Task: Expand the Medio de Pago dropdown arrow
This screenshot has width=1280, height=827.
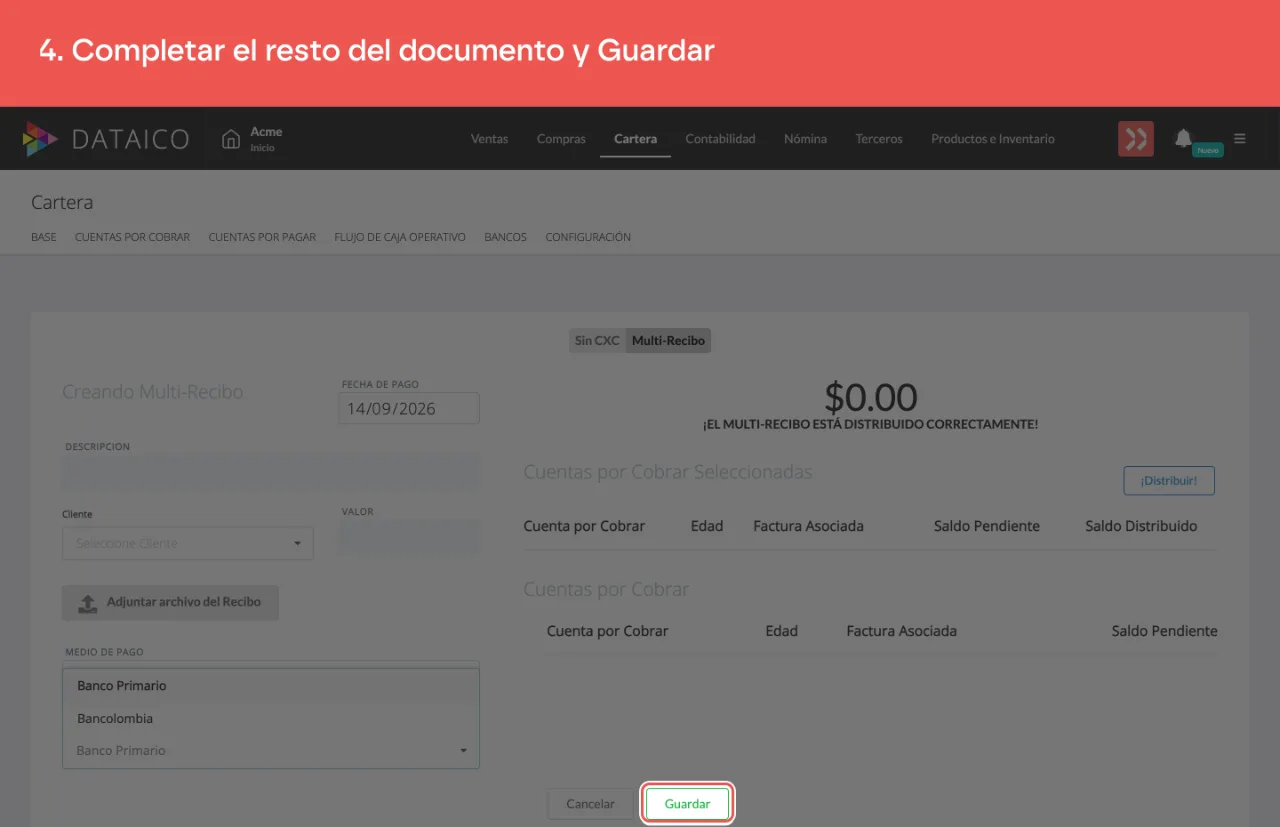Action: tap(463, 750)
